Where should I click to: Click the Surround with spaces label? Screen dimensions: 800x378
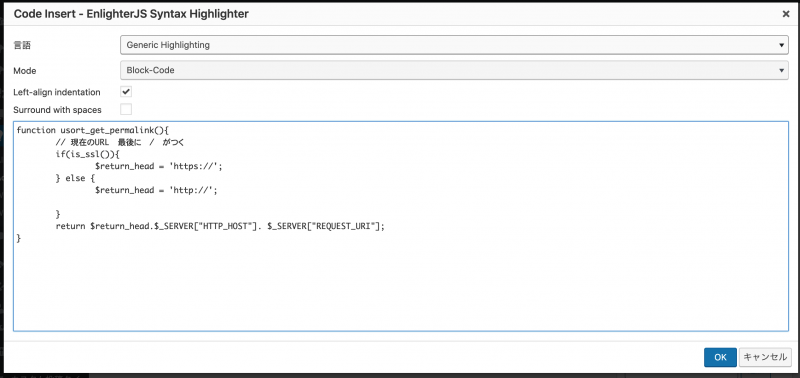click(x=57, y=110)
